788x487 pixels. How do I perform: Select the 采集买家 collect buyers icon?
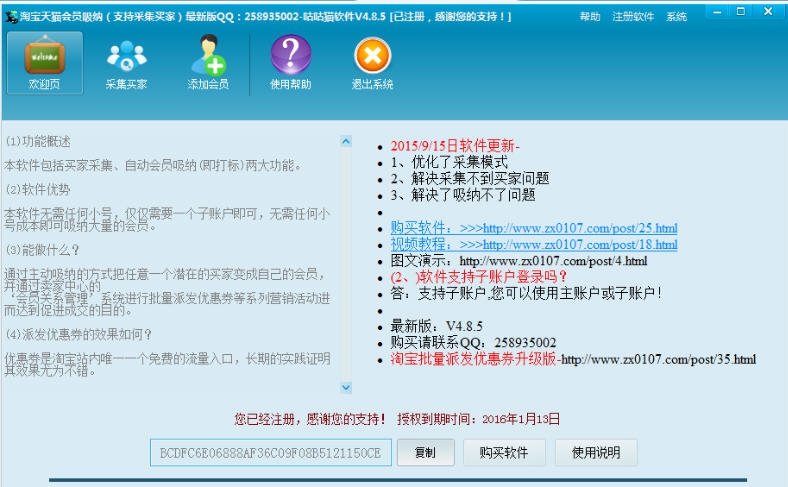126,63
